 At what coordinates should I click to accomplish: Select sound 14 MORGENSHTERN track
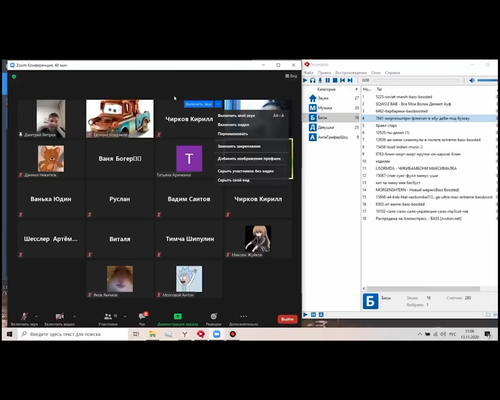coord(429,190)
